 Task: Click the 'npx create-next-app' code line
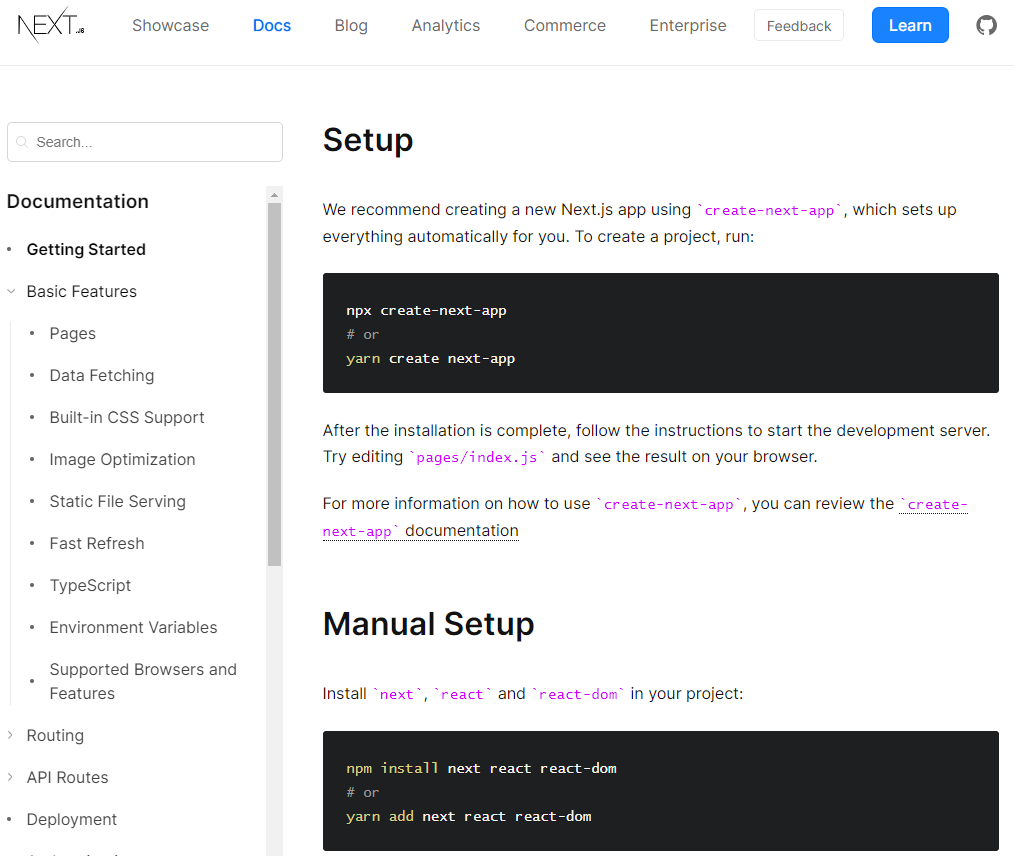(x=426, y=310)
